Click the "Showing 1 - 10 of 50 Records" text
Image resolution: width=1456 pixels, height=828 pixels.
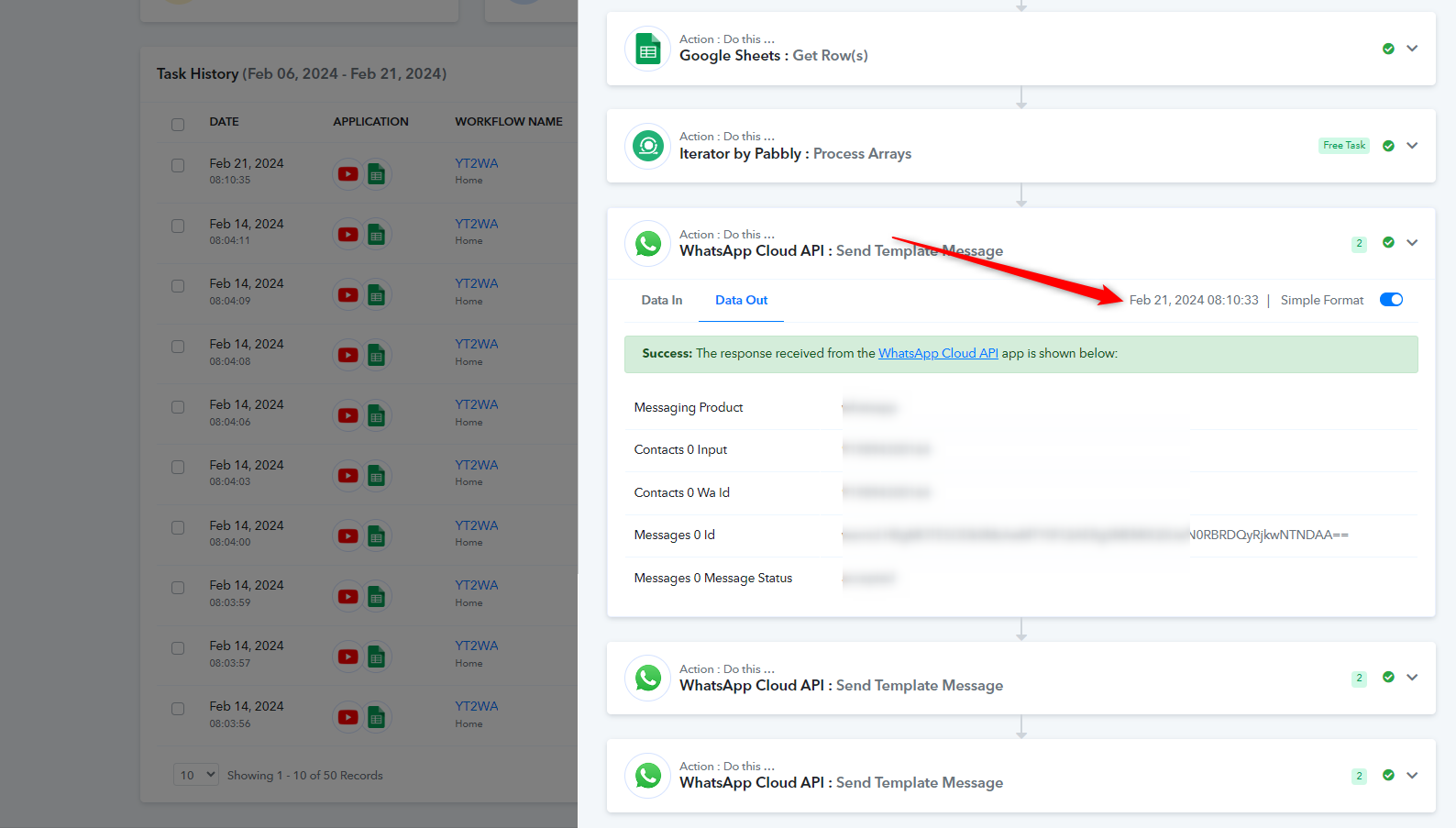pos(305,776)
